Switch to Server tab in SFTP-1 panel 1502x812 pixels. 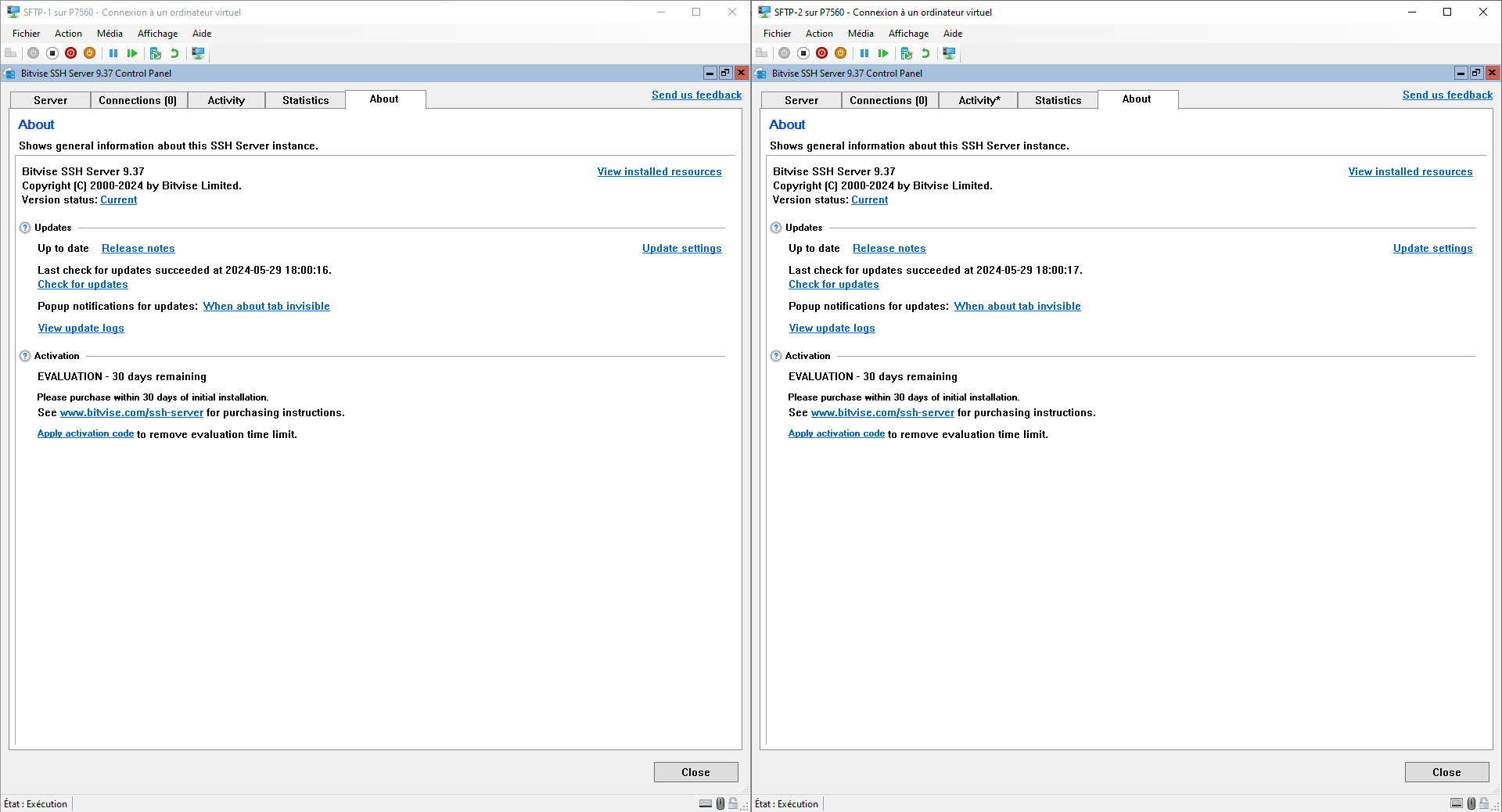pyautogui.click(x=50, y=100)
